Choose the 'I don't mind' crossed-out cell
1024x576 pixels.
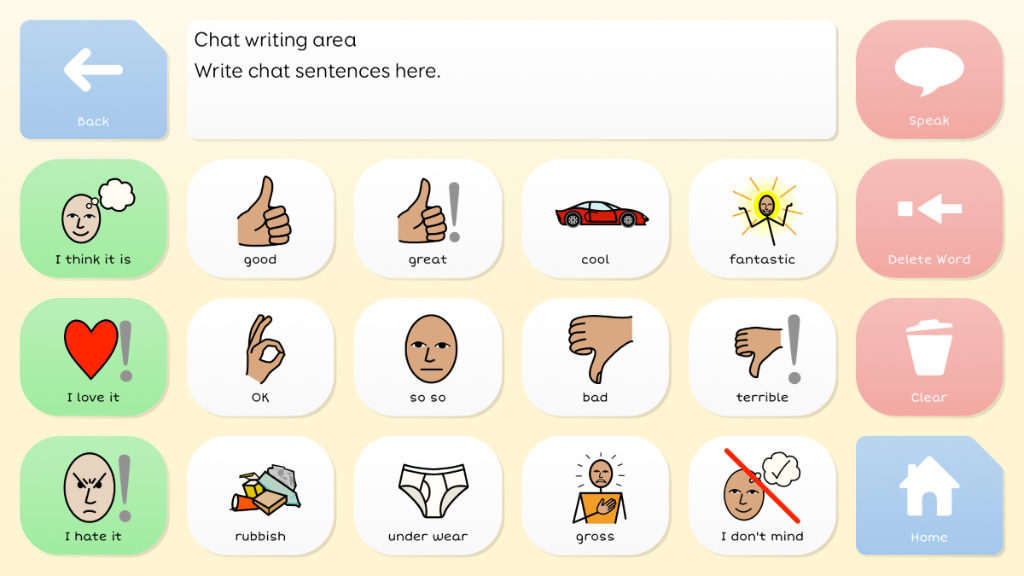pos(762,496)
